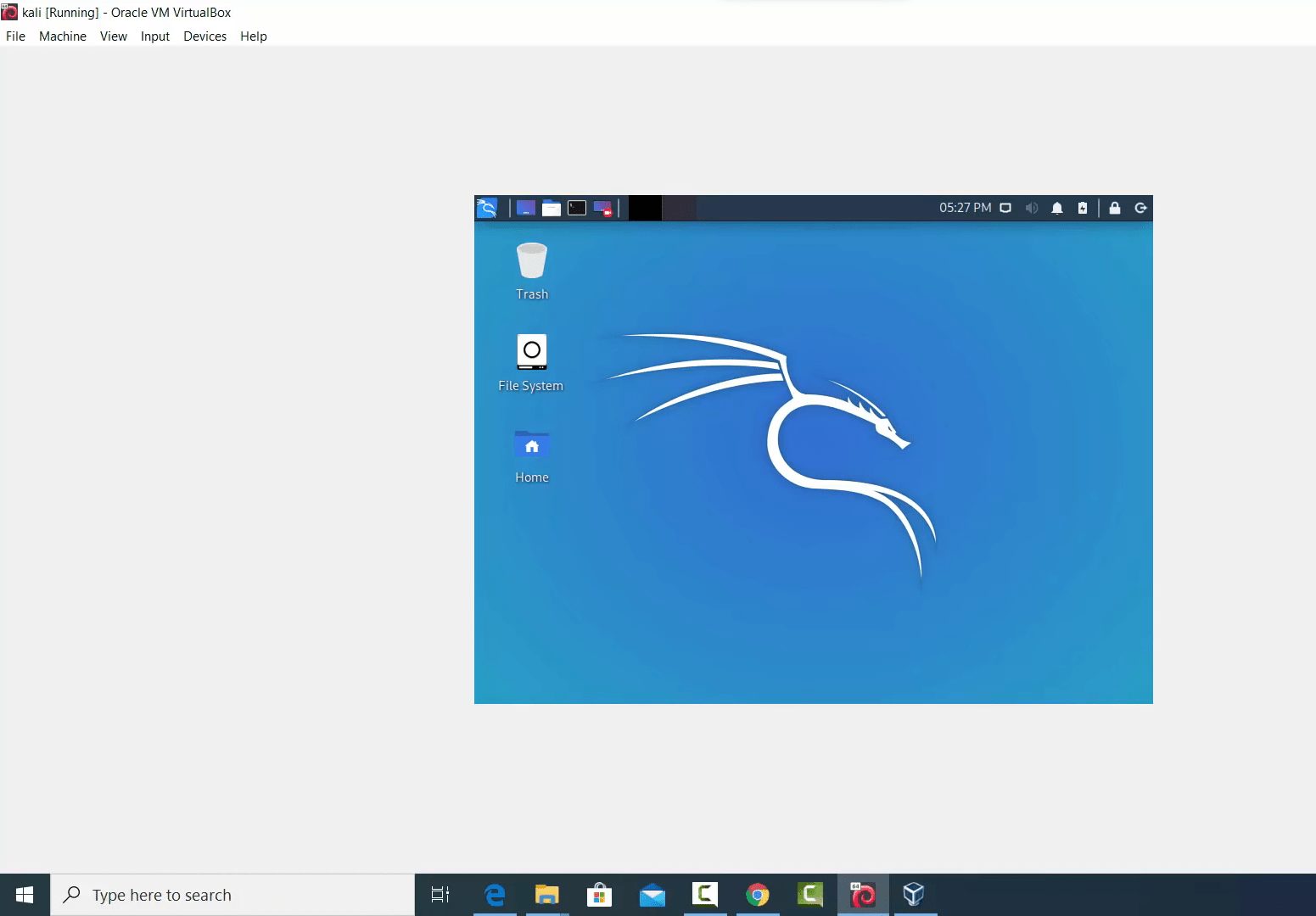Screen dimensions: 1316x916
Task: Open the VirtualBox Help menu
Action: coord(254,36)
